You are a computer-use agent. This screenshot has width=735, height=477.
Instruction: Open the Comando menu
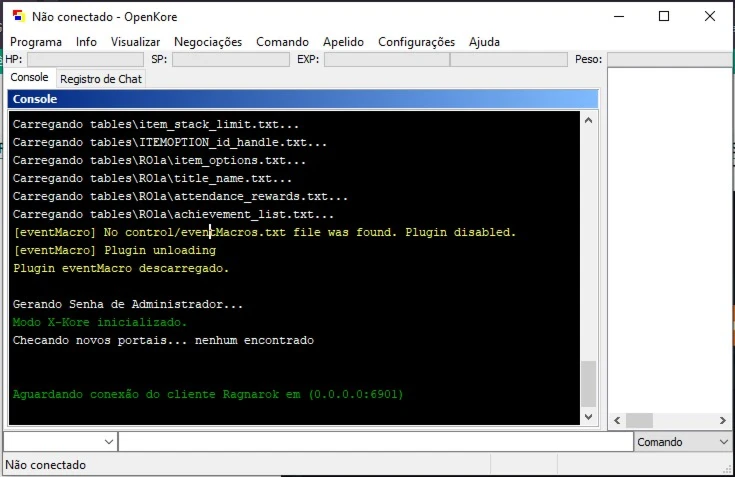282,42
